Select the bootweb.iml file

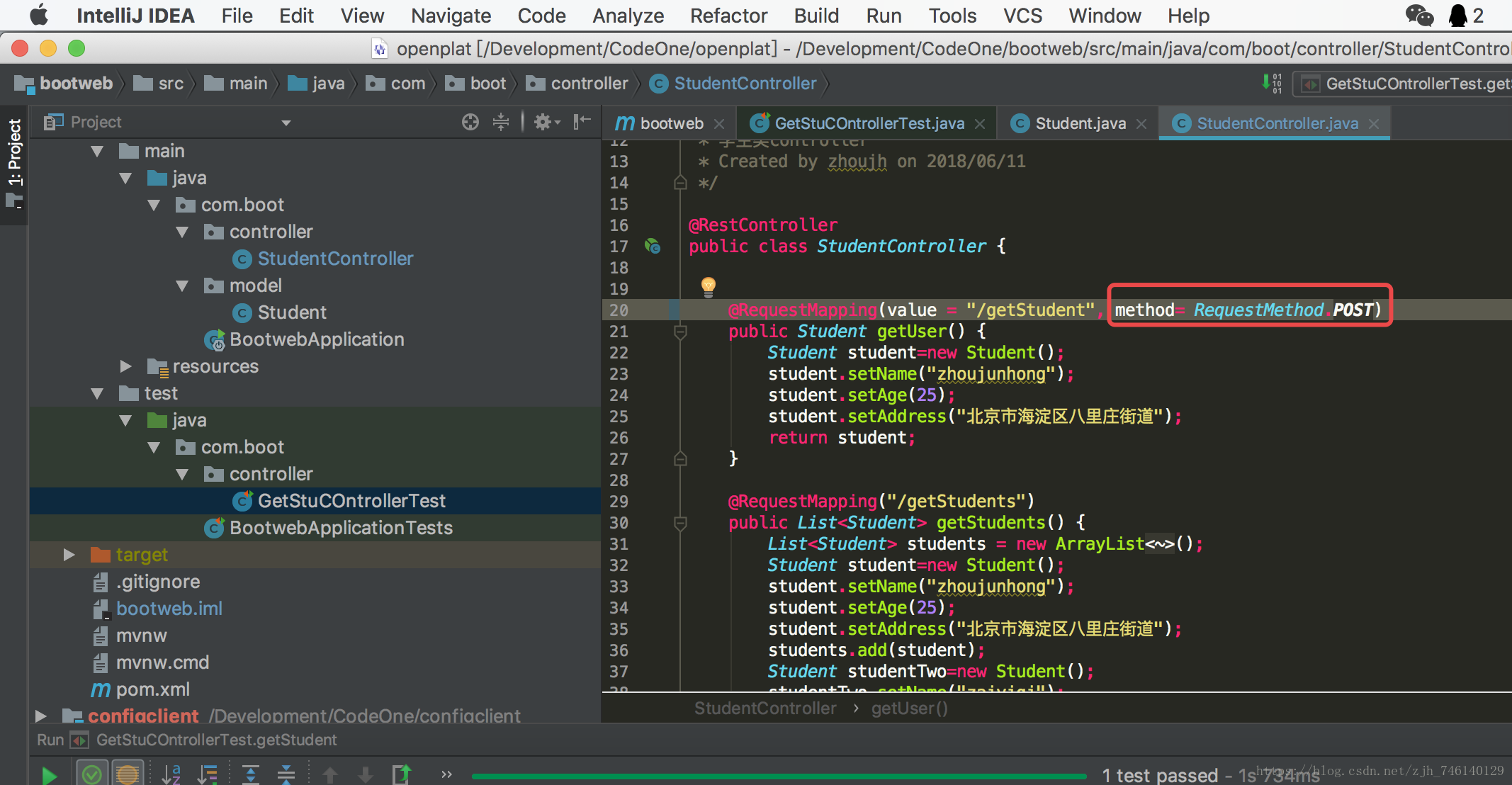tap(157, 609)
